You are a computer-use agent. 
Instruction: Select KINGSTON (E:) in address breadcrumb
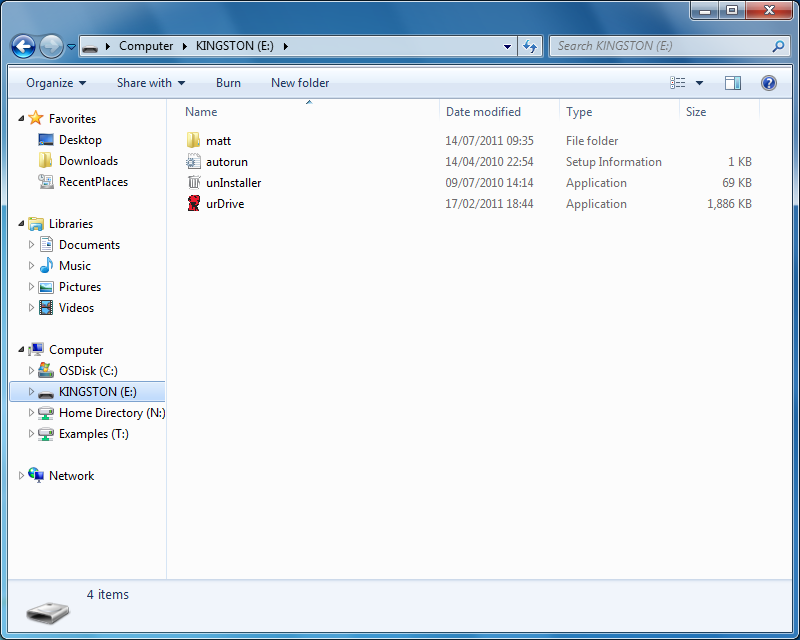pos(235,46)
